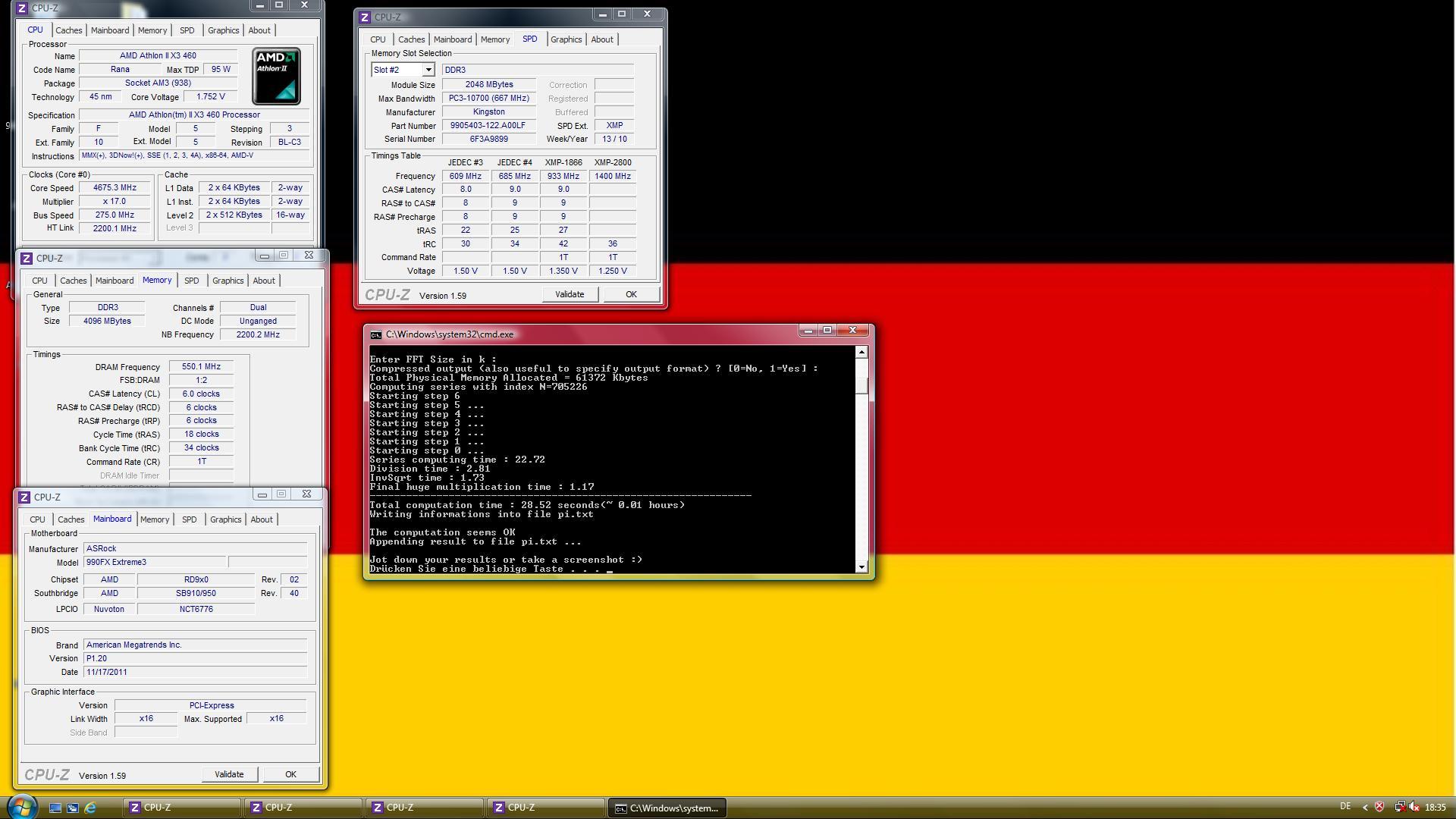1456x819 pixels.
Task: Maximize the cmd.exe window
Action: 827,331
